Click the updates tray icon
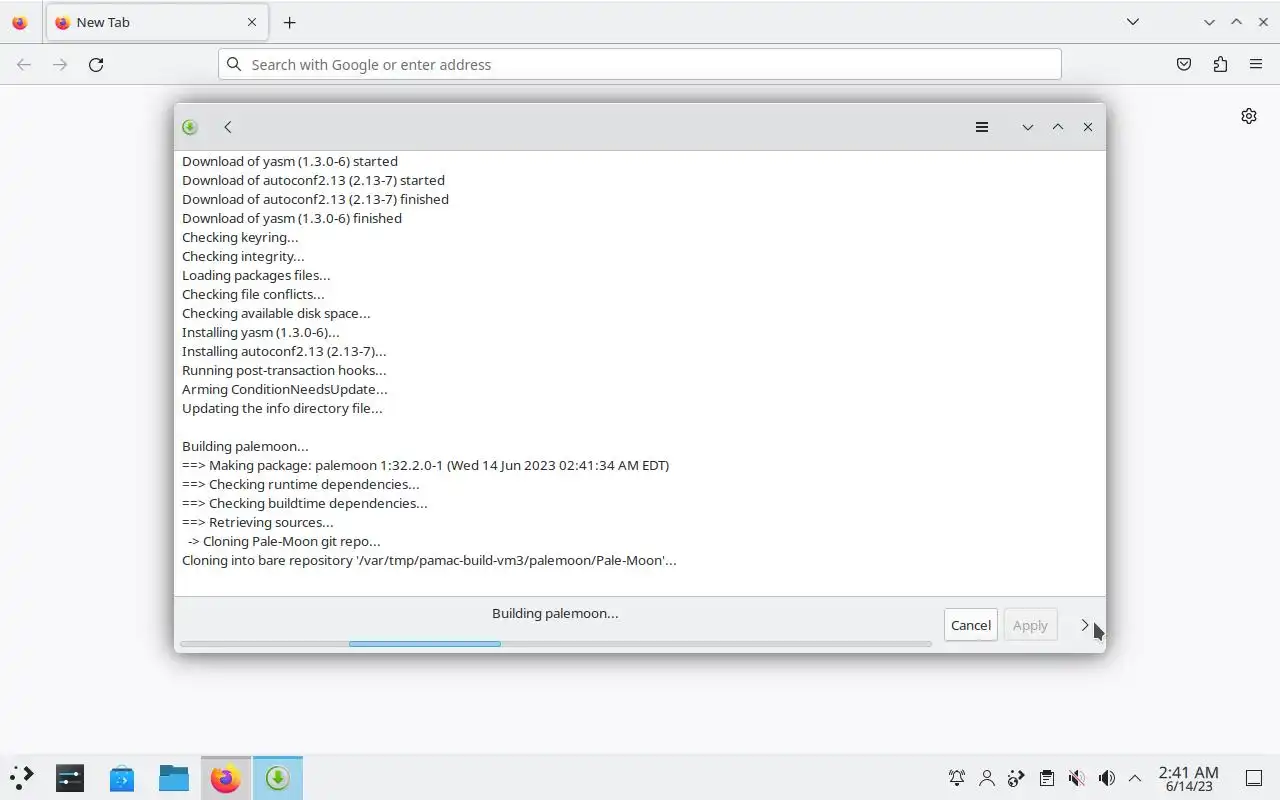Viewport: 1280px width, 800px height. click(1017, 778)
